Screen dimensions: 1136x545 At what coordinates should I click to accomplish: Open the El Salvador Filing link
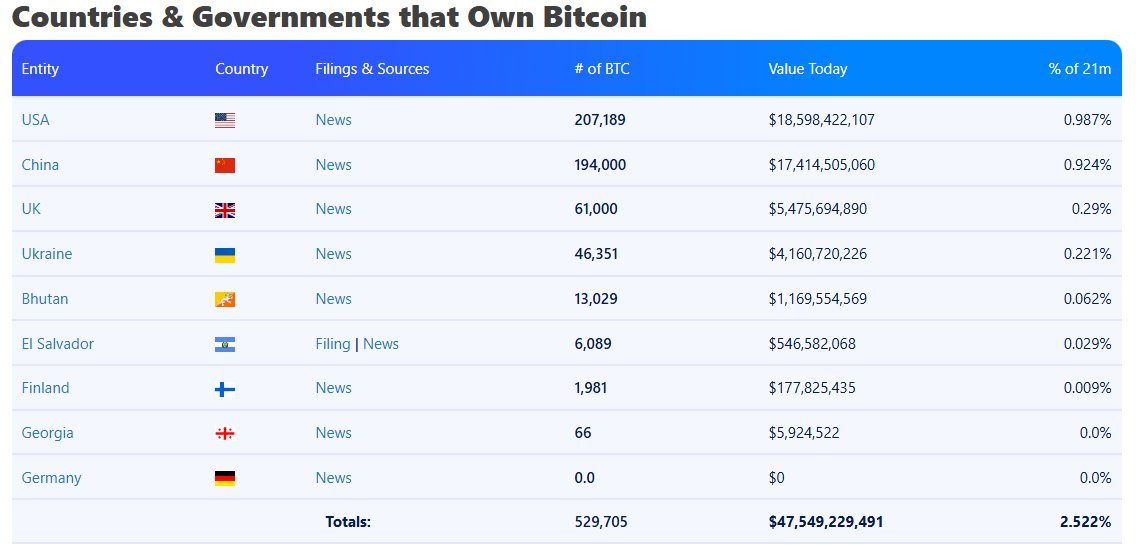point(333,344)
